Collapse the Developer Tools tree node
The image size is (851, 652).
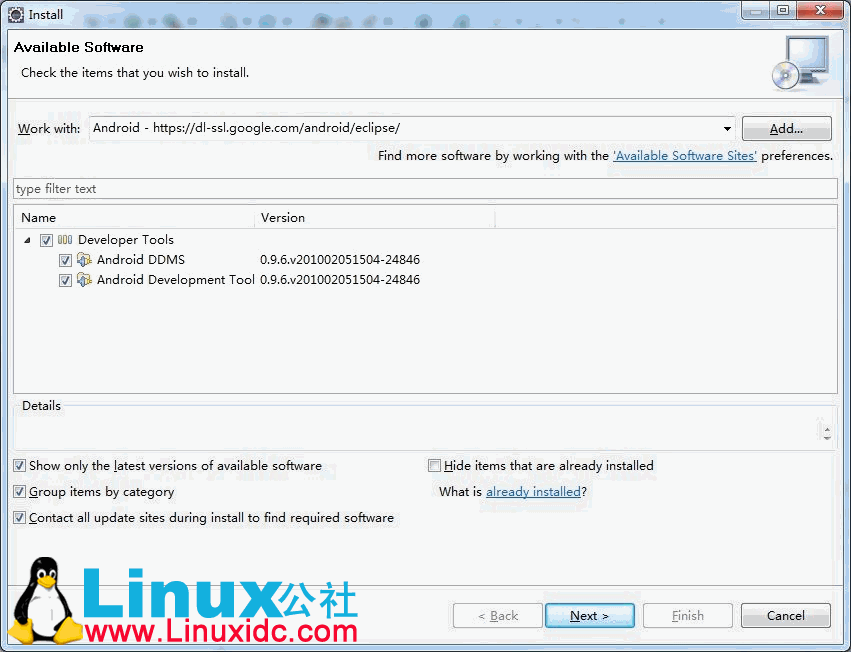click(x=26, y=240)
